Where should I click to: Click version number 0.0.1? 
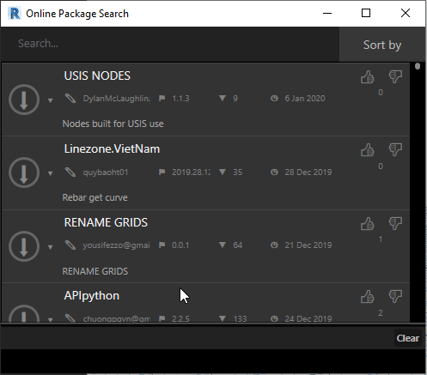[x=180, y=245]
